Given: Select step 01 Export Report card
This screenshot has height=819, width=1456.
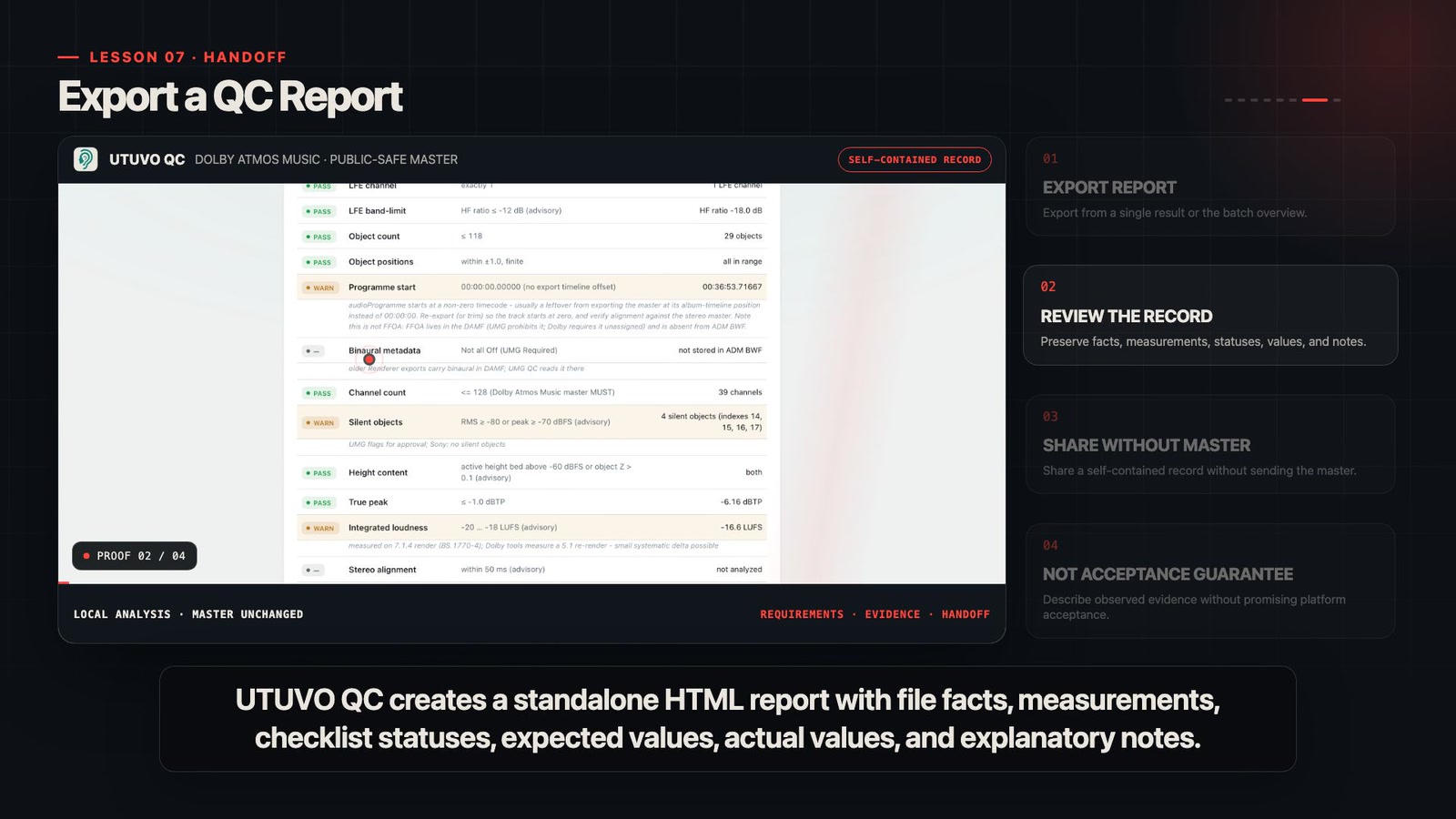Looking at the screenshot, I should (x=1210, y=187).
